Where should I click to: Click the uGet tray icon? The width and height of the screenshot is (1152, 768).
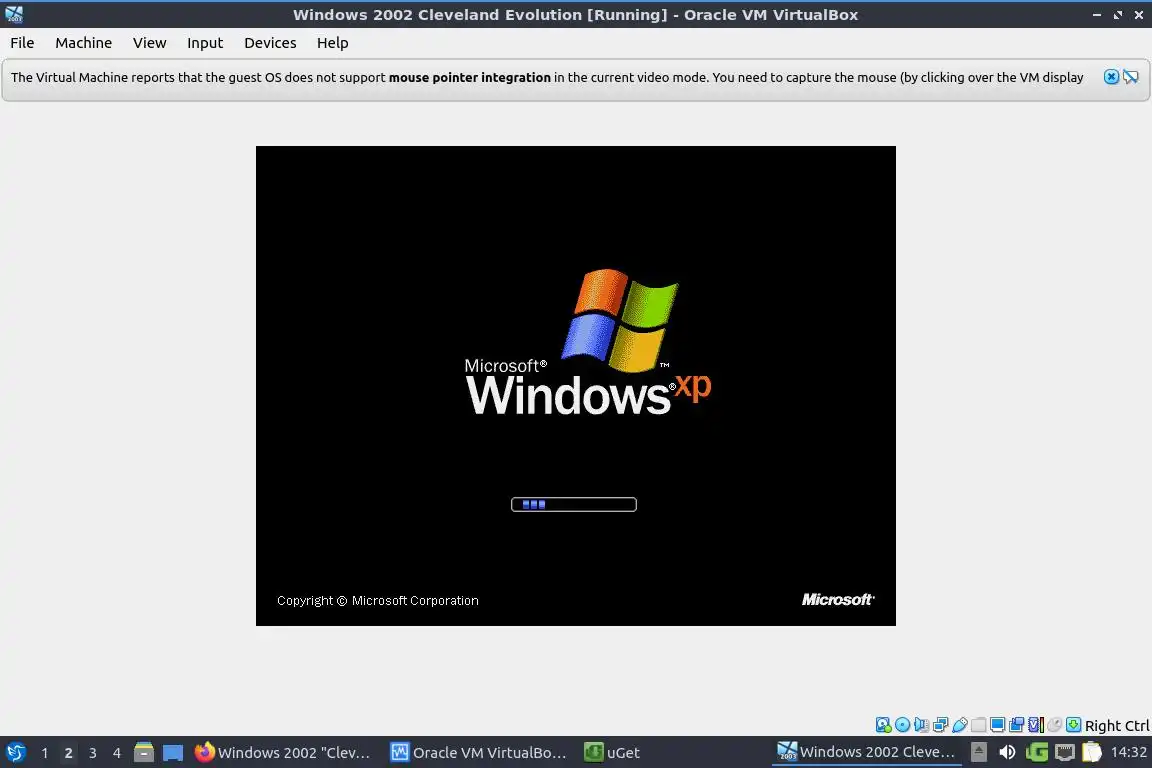coord(1037,752)
